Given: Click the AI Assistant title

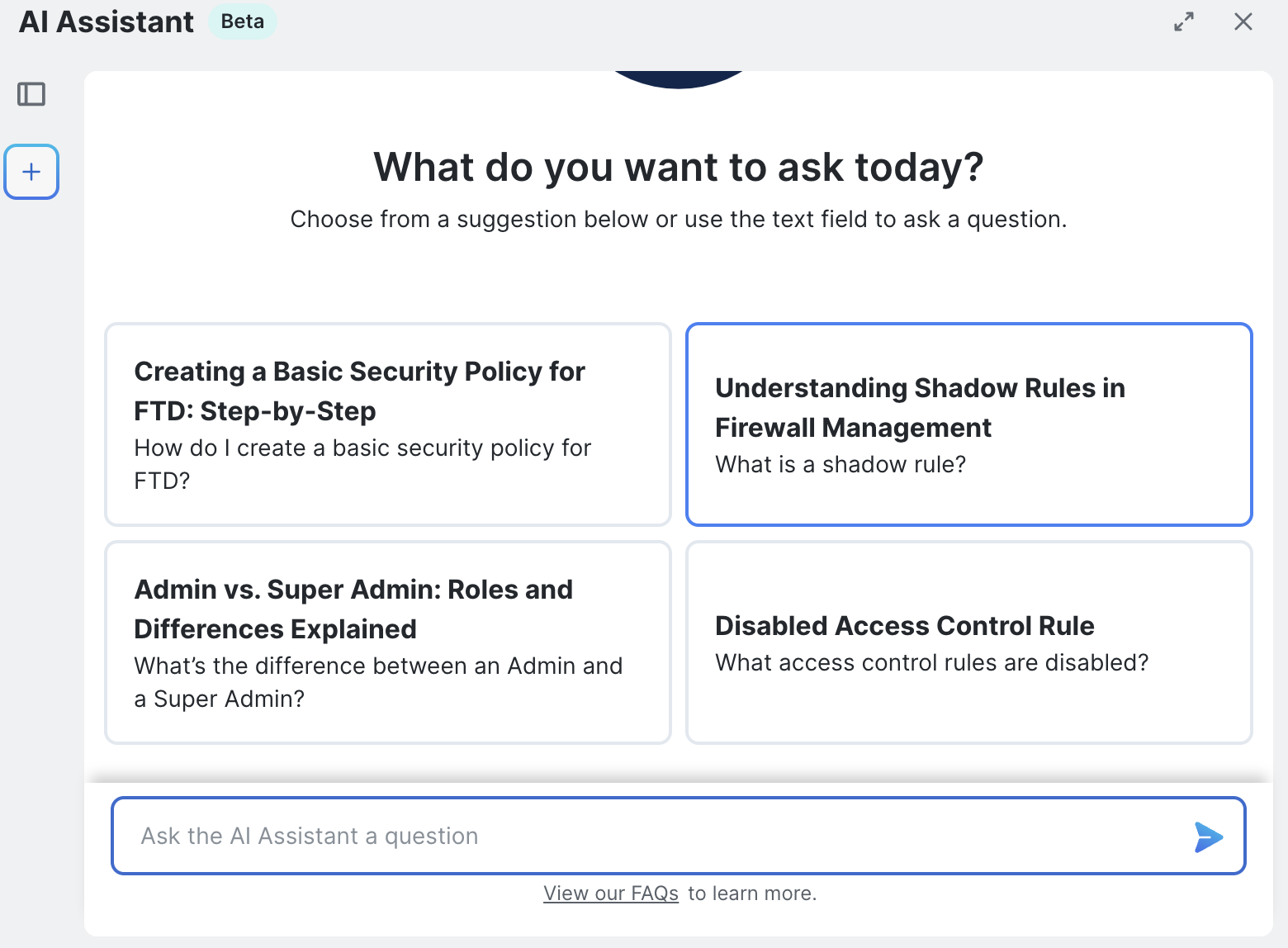Looking at the screenshot, I should pos(107,21).
